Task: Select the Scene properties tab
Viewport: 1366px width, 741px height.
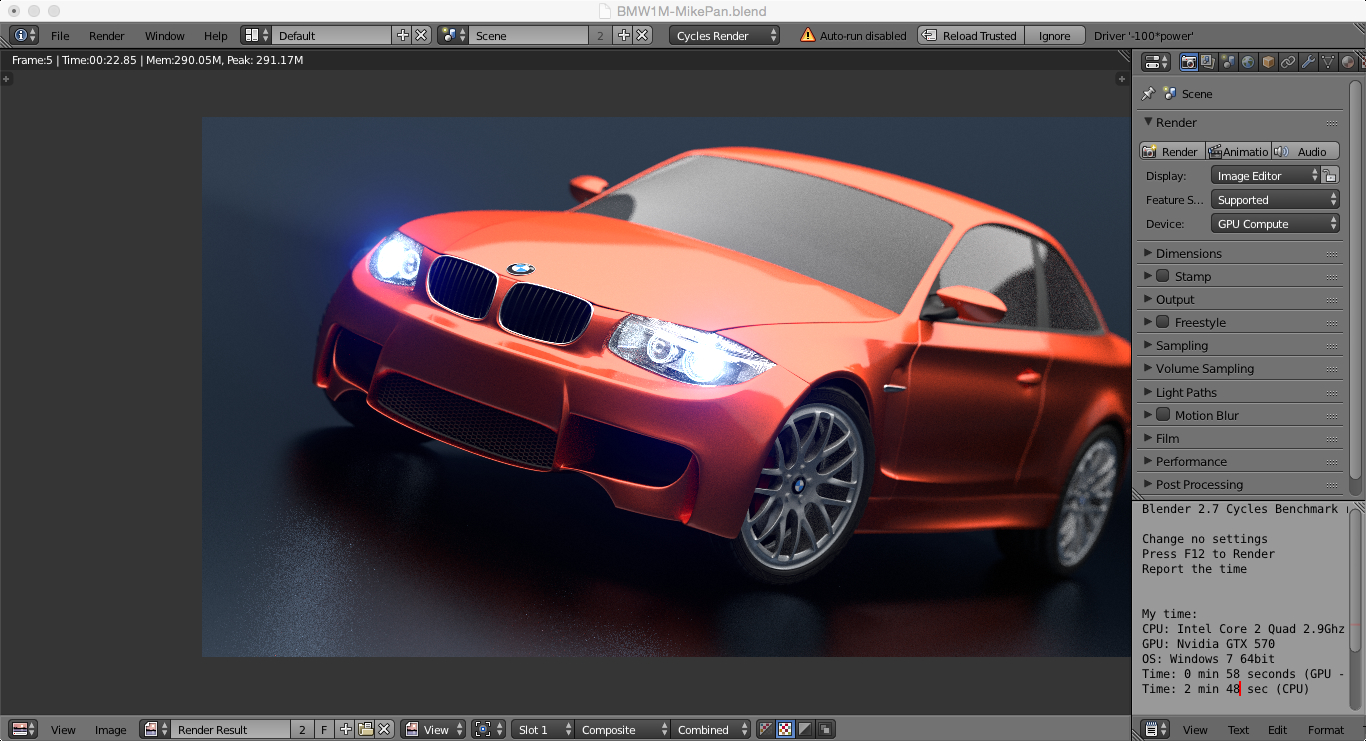Action: click(1228, 62)
